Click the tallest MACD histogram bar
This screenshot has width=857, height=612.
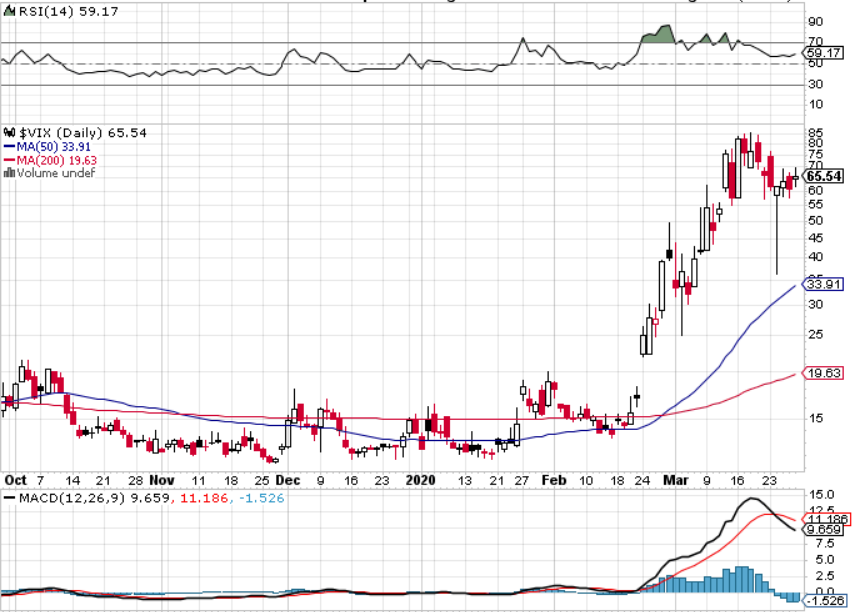tap(741, 579)
